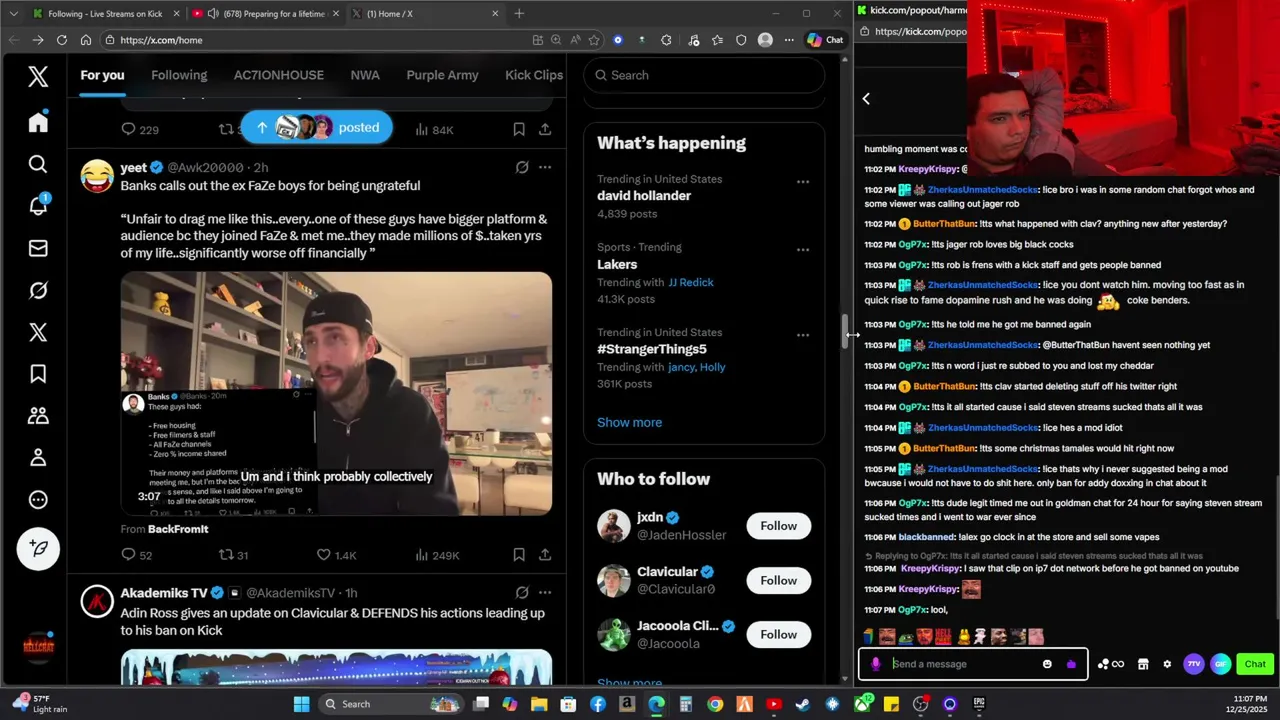Click Show more under trends
This screenshot has width=1280, height=720.
[629, 422]
